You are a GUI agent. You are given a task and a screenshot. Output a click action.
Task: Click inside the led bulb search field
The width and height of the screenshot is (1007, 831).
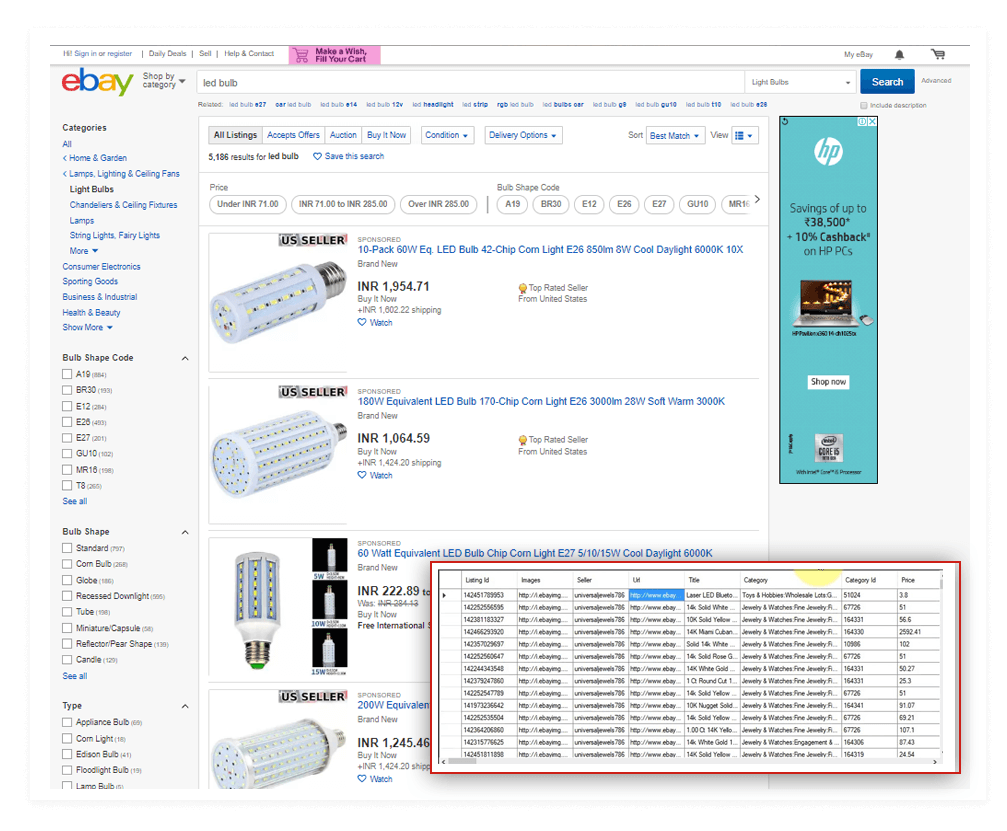coord(450,80)
